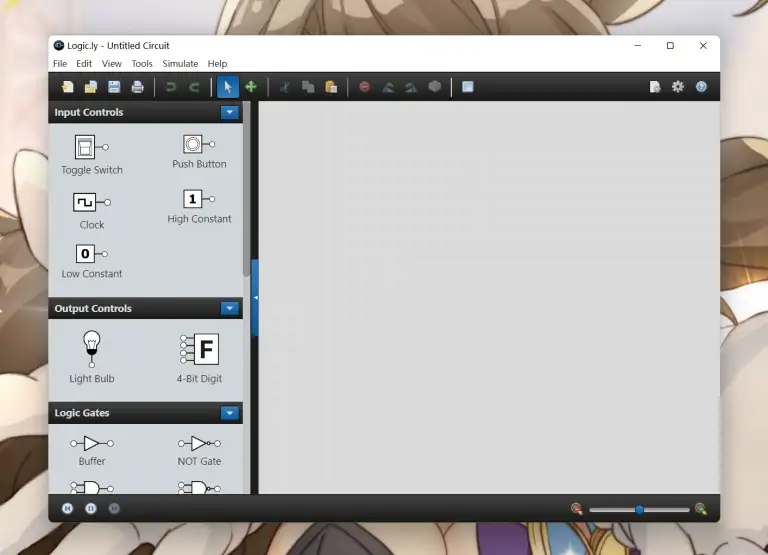Collapse the sidebar using the blue divider handle
The width and height of the screenshot is (768, 555).
point(255,298)
